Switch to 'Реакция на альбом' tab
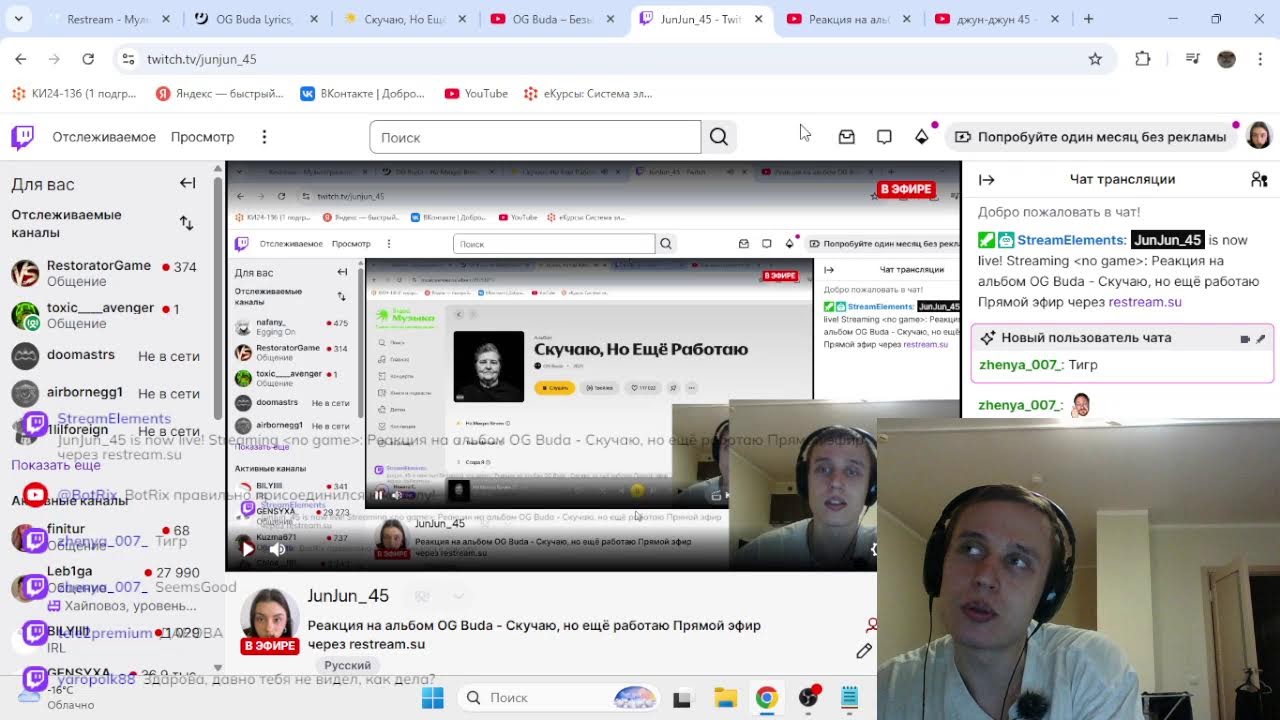Image resolution: width=1280 pixels, height=720 pixels. [x=850, y=19]
